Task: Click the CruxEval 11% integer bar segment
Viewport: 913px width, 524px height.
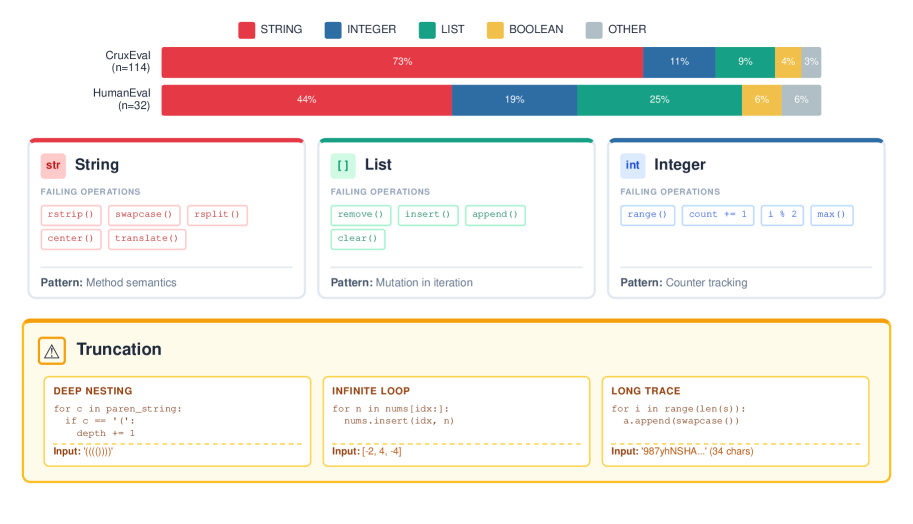Action: [679, 62]
